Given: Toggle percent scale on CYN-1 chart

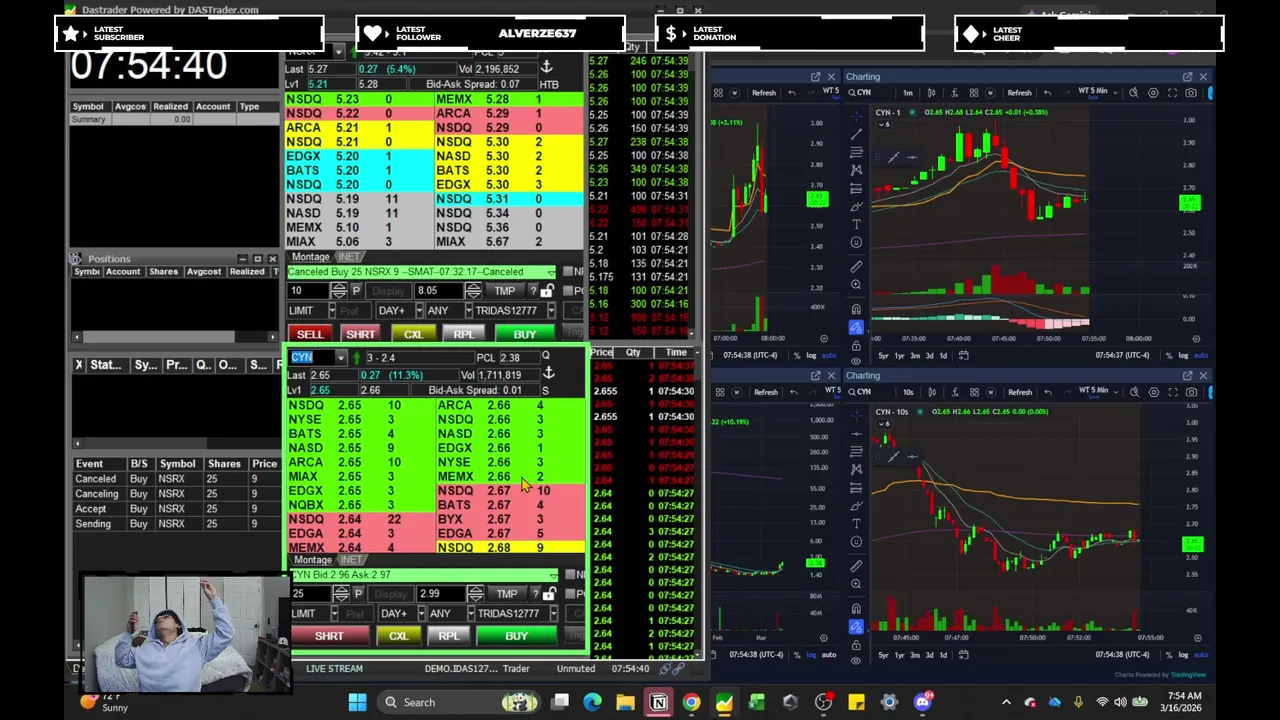Looking at the screenshot, I should pos(1169,355).
